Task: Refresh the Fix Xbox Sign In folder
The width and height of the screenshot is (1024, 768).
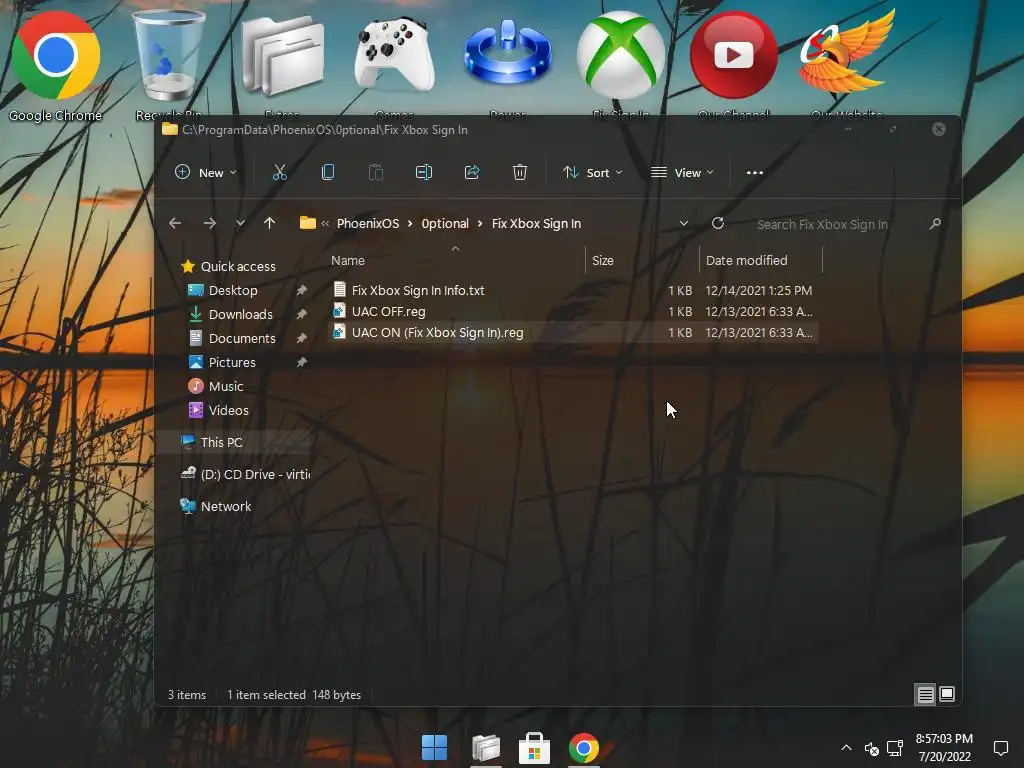Action: click(718, 223)
